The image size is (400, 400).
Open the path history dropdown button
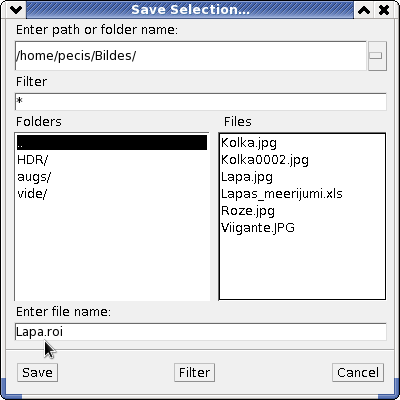pos(377,56)
